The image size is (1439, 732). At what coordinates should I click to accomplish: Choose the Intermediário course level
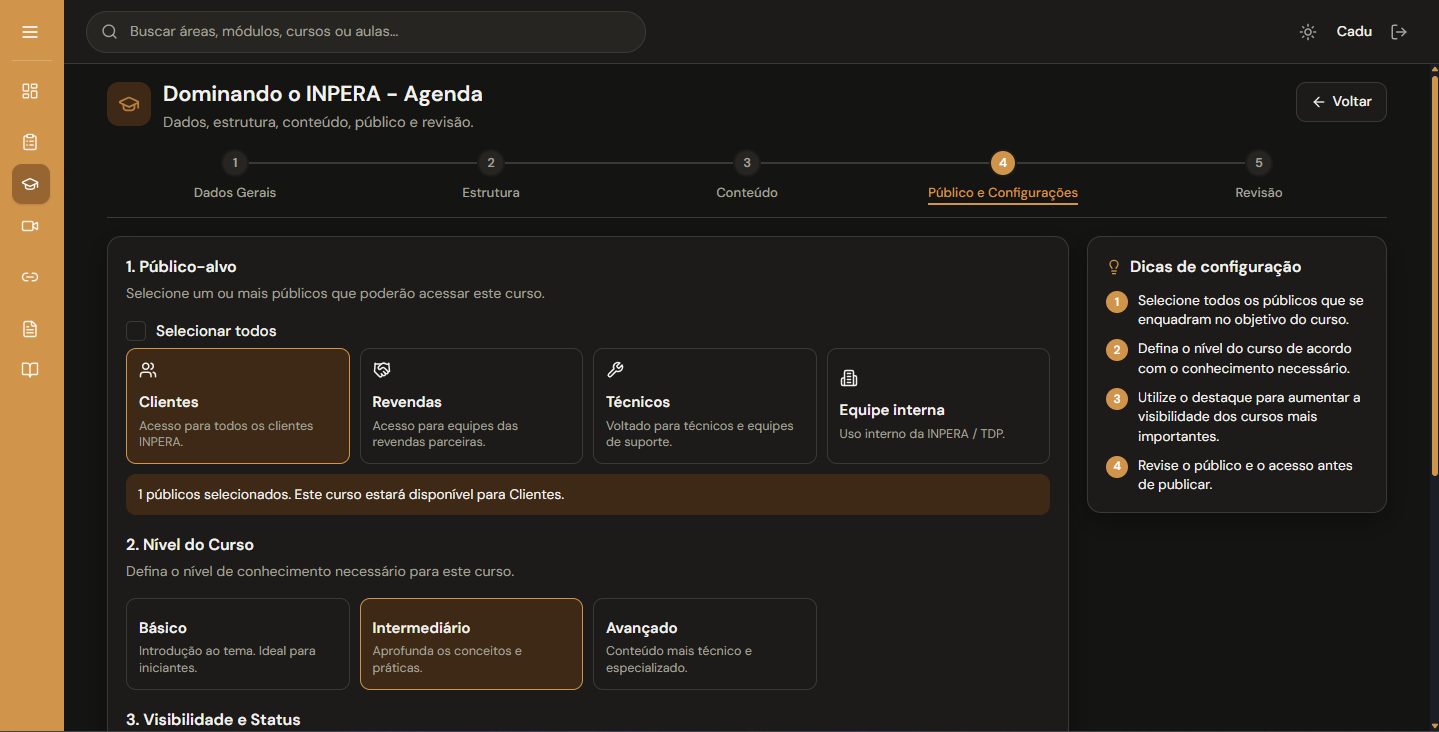point(471,644)
